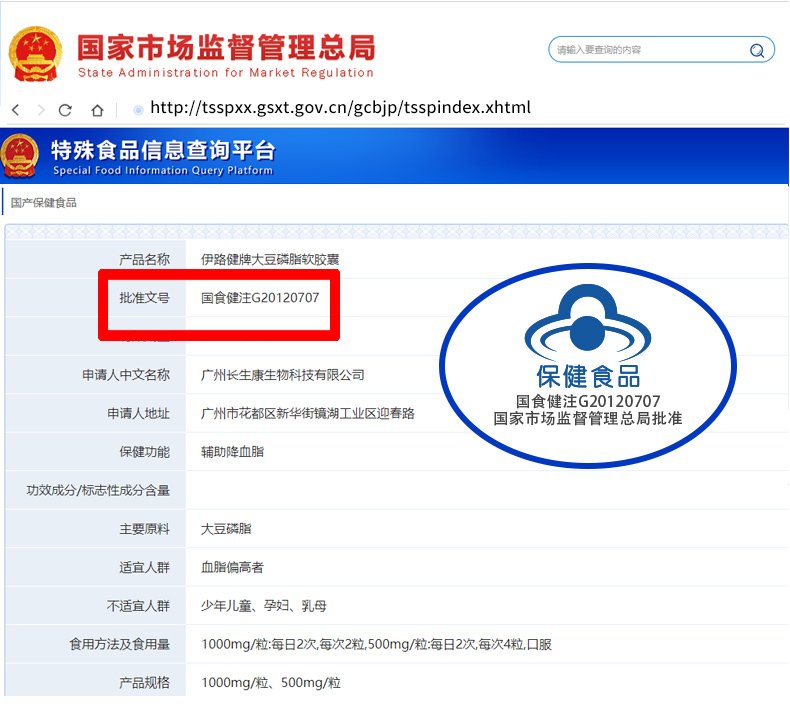Focus the 请输入要查询的内容 search field
This screenshot has width=790, height=709.
coord(661,49)
